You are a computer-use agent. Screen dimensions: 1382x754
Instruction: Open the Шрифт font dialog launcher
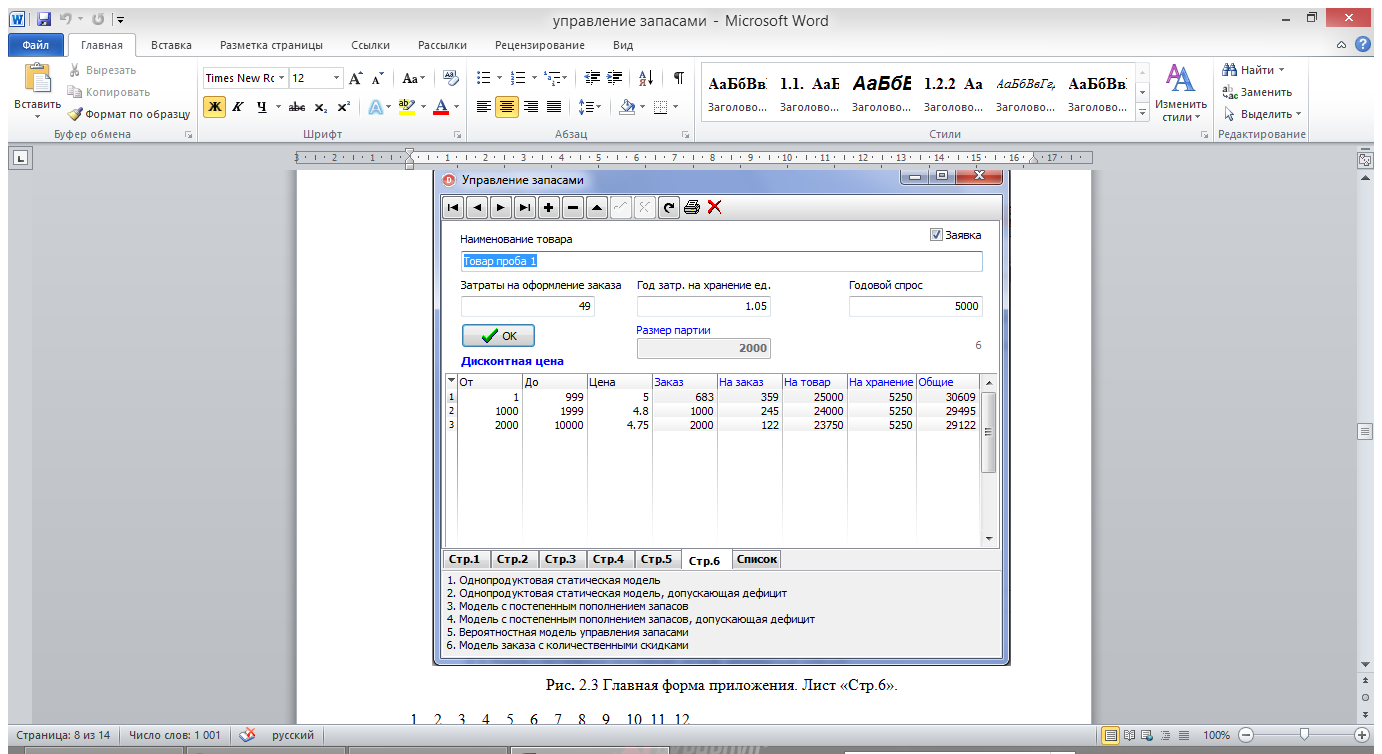tap(458, 134)
